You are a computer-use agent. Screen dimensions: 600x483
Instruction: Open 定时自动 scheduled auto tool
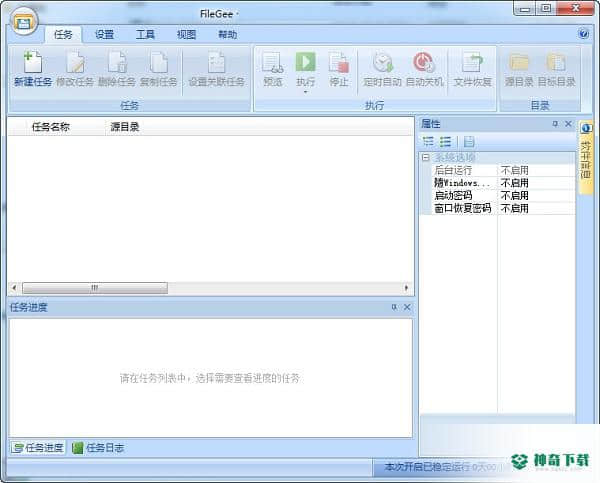click(382, 68)
